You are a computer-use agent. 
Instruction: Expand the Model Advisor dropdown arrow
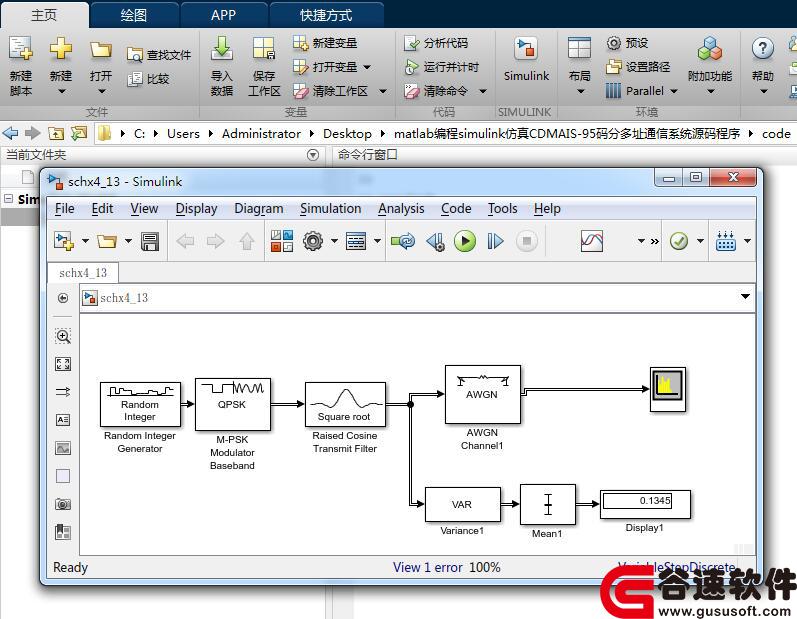(700, 241)
